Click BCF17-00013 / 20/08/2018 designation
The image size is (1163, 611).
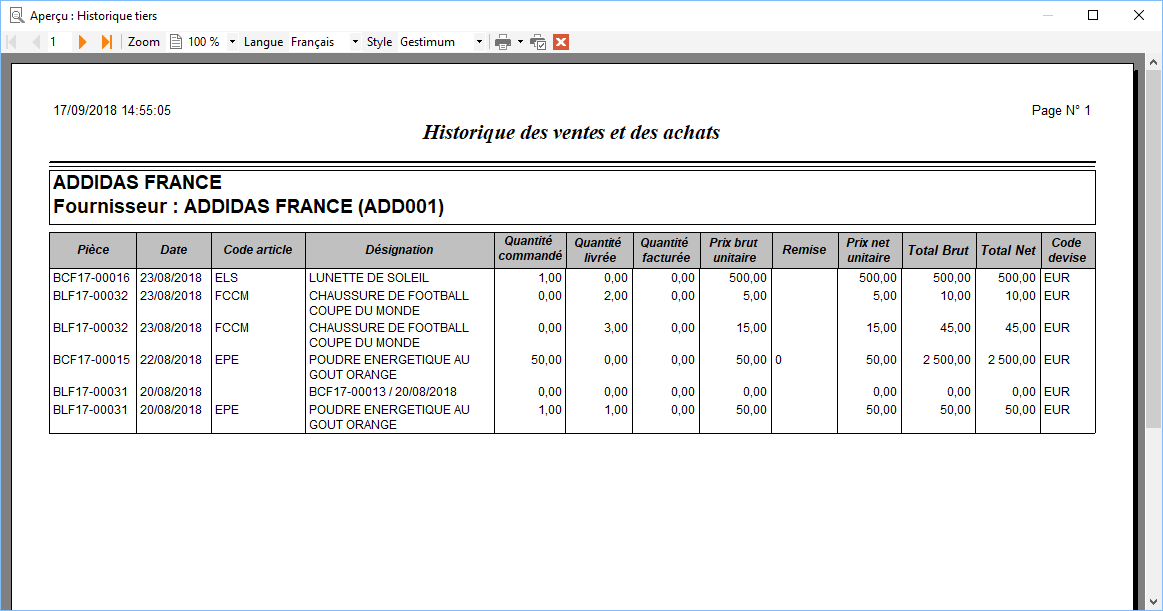pyautogui.click(x=383, y=392)
